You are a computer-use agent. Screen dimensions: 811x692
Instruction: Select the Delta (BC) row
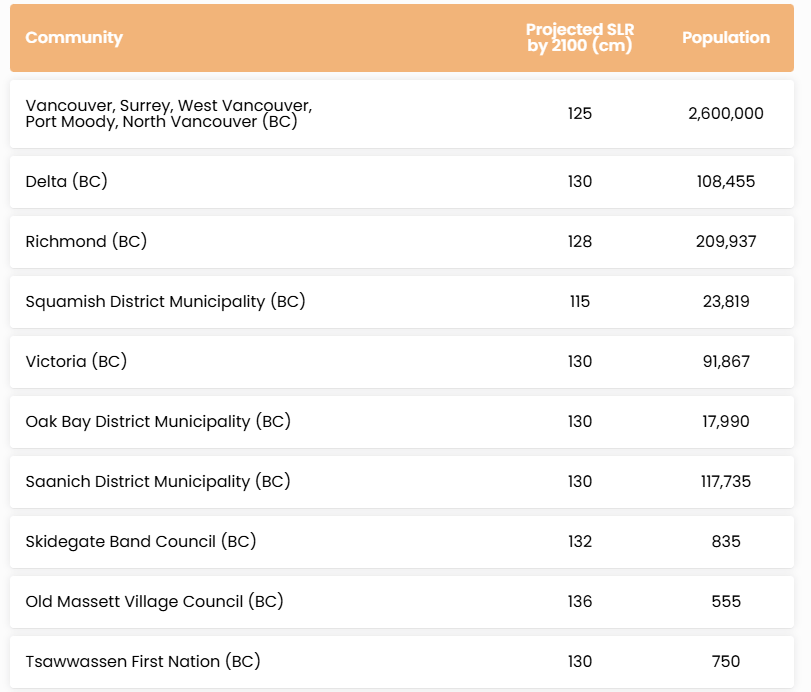(401, 182)
